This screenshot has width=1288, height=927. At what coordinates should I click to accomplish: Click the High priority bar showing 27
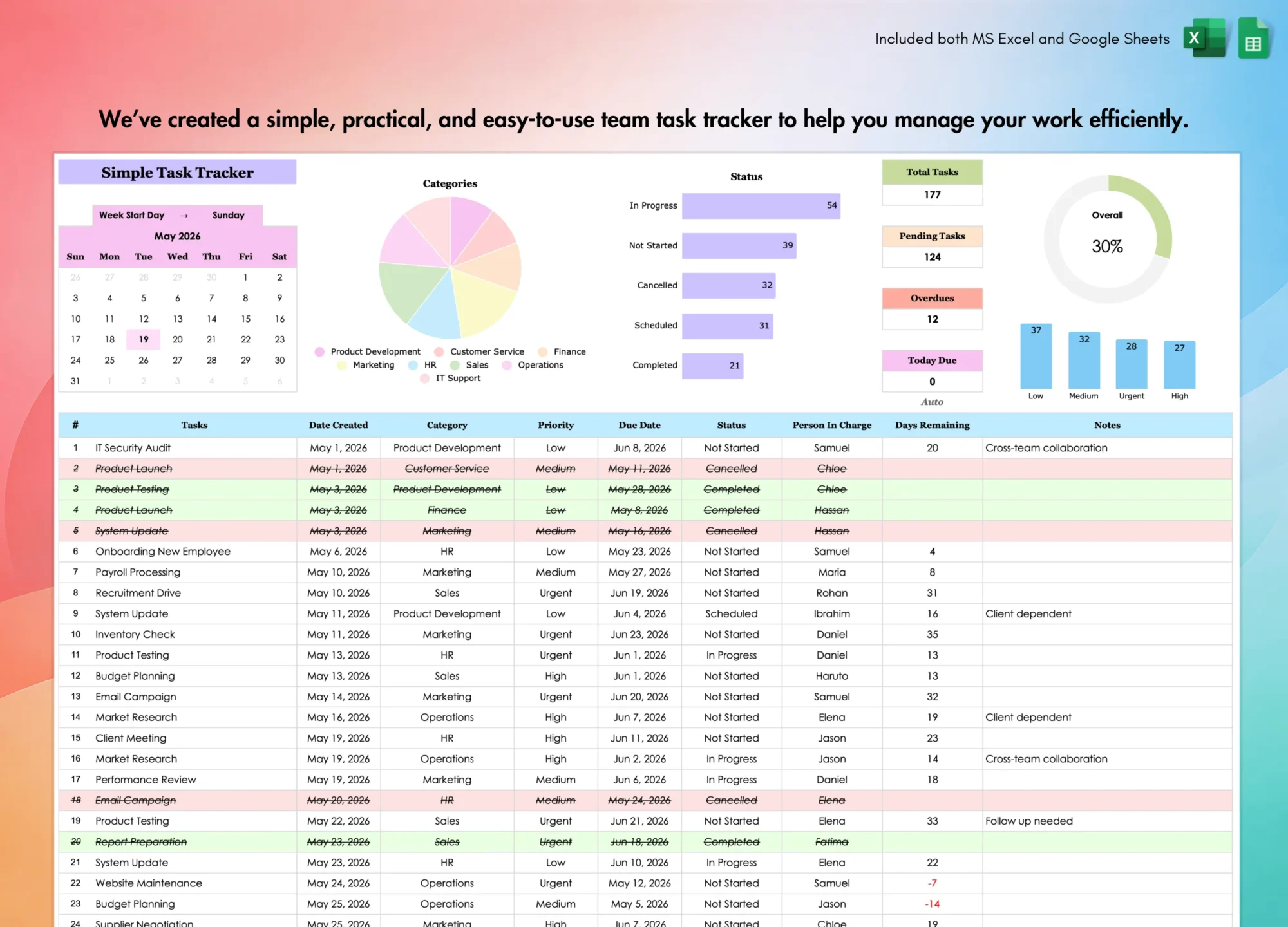pos(1179,365)
